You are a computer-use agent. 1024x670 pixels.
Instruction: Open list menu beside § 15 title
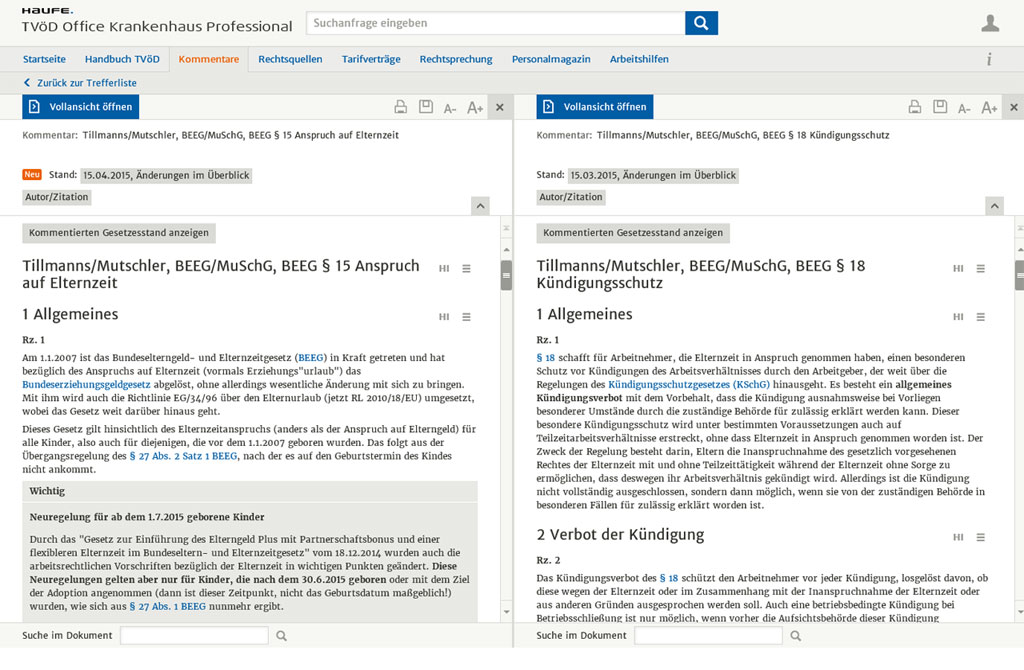pyautogui.click(x=466, y=268)
